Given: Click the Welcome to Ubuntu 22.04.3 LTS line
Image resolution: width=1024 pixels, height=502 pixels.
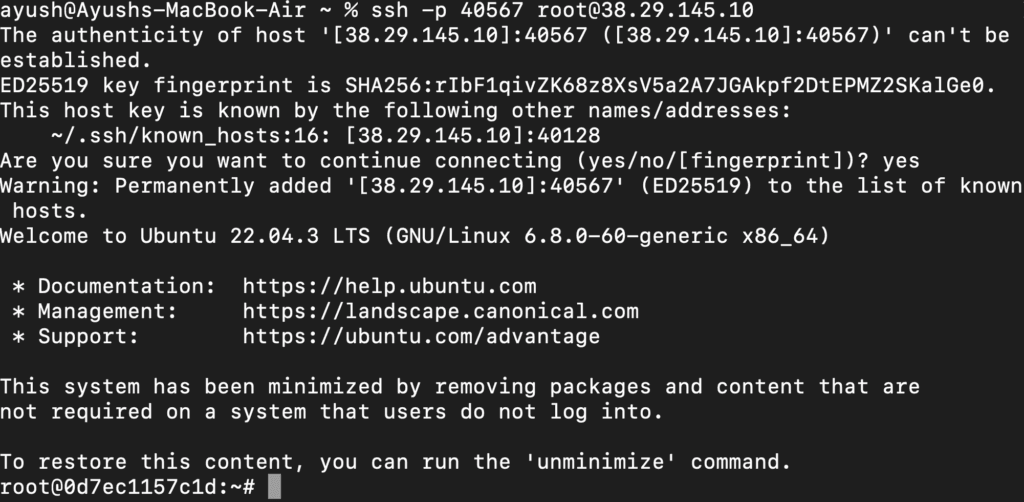Looking at the screenshot, I should (x=415, y=236).
